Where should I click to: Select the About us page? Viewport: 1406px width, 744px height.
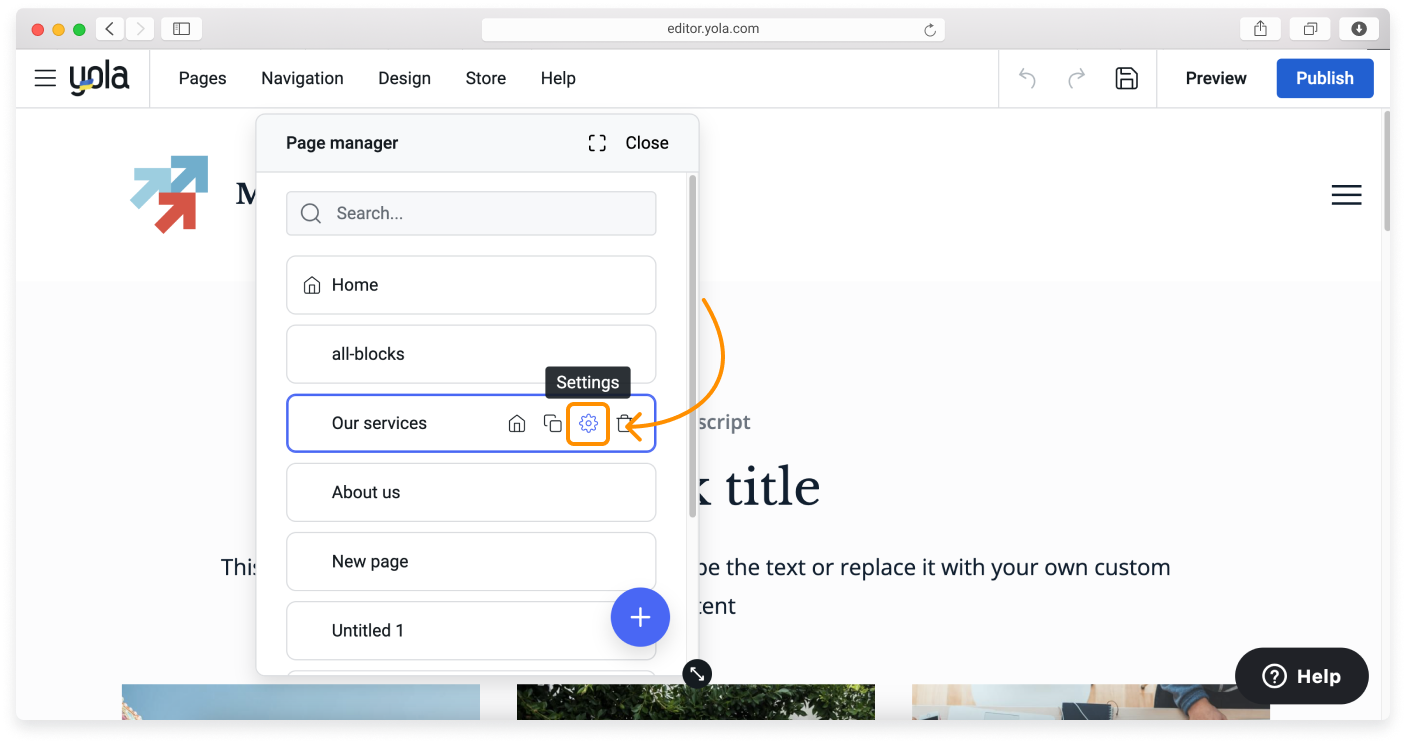pyautogui.click(x=471, y=492)
